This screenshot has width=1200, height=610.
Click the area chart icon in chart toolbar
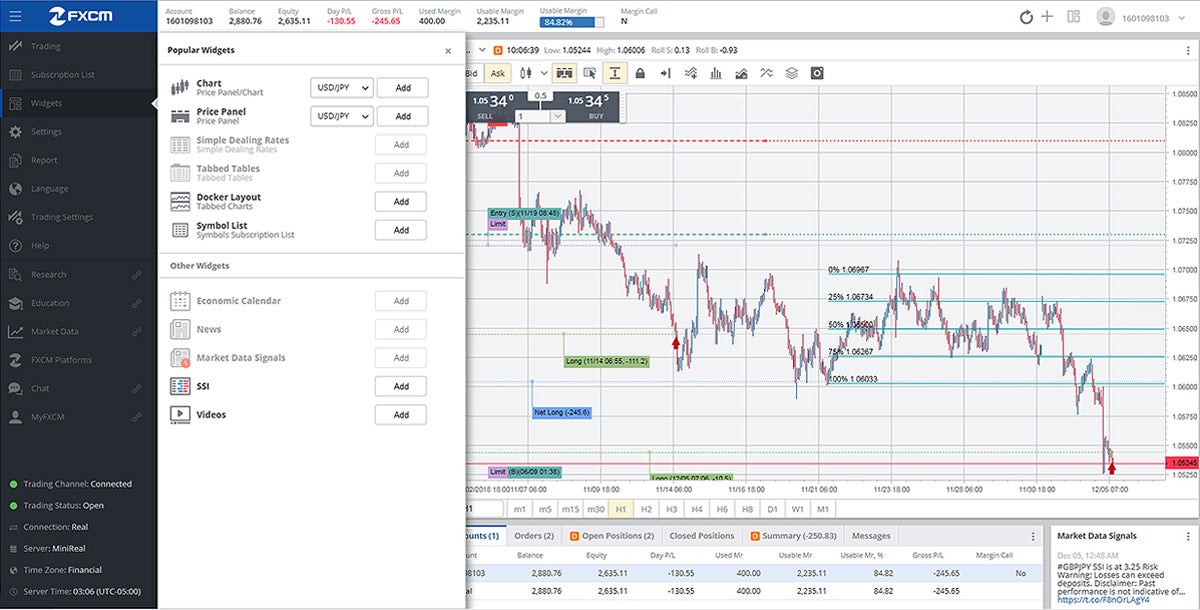pos(741,73)
